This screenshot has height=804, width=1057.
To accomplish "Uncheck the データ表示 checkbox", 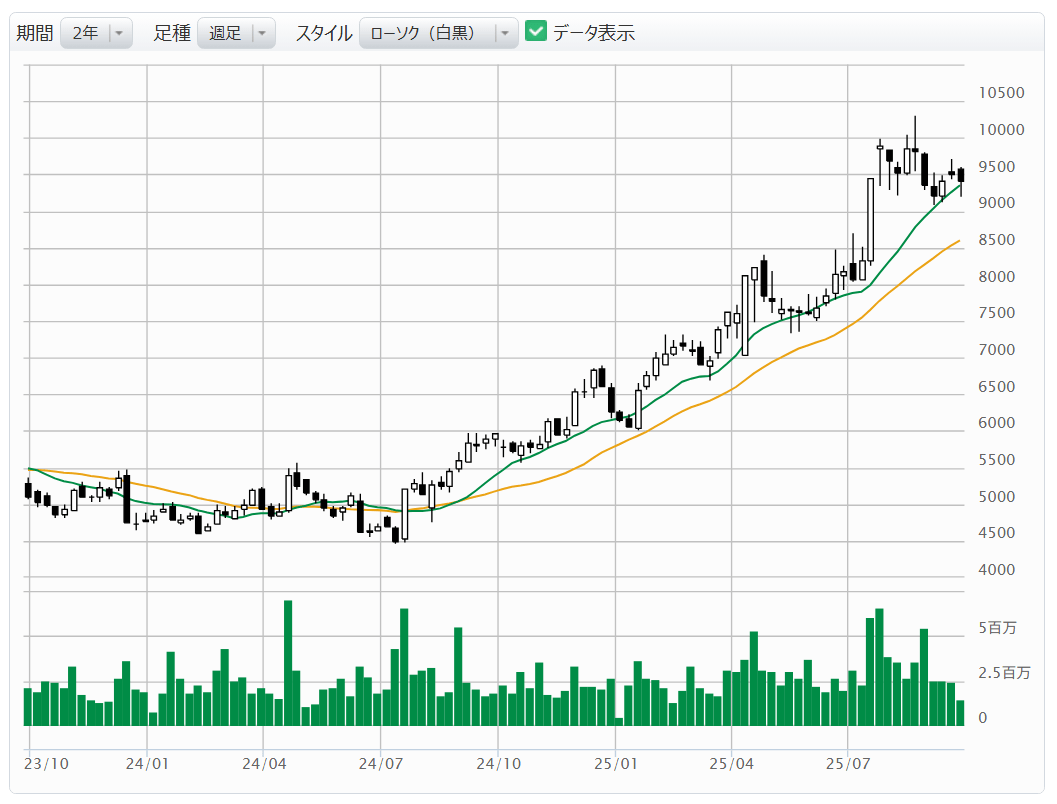I will click(x=536, y=32).
